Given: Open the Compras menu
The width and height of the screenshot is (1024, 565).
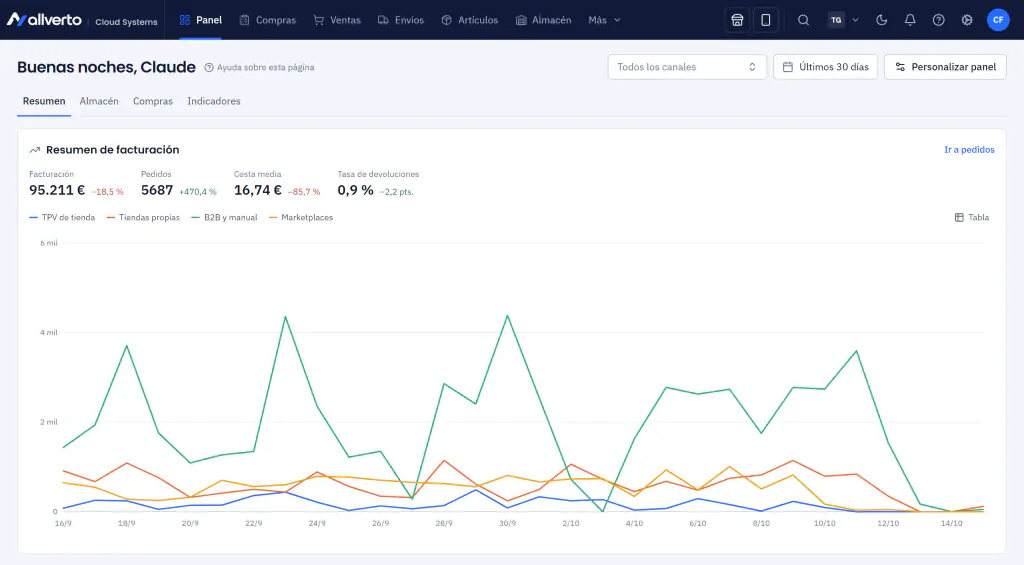Looking at the screenshot, I should [268, 20].
